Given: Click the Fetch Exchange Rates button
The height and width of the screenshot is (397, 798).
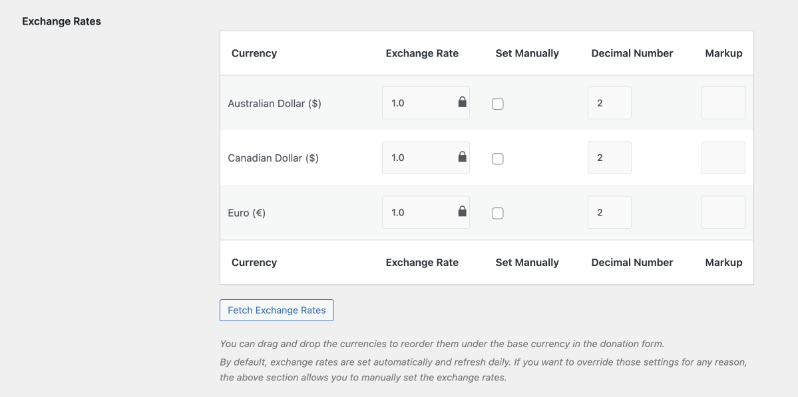Looking at the screenshot, I should click(x=276, y=310).
